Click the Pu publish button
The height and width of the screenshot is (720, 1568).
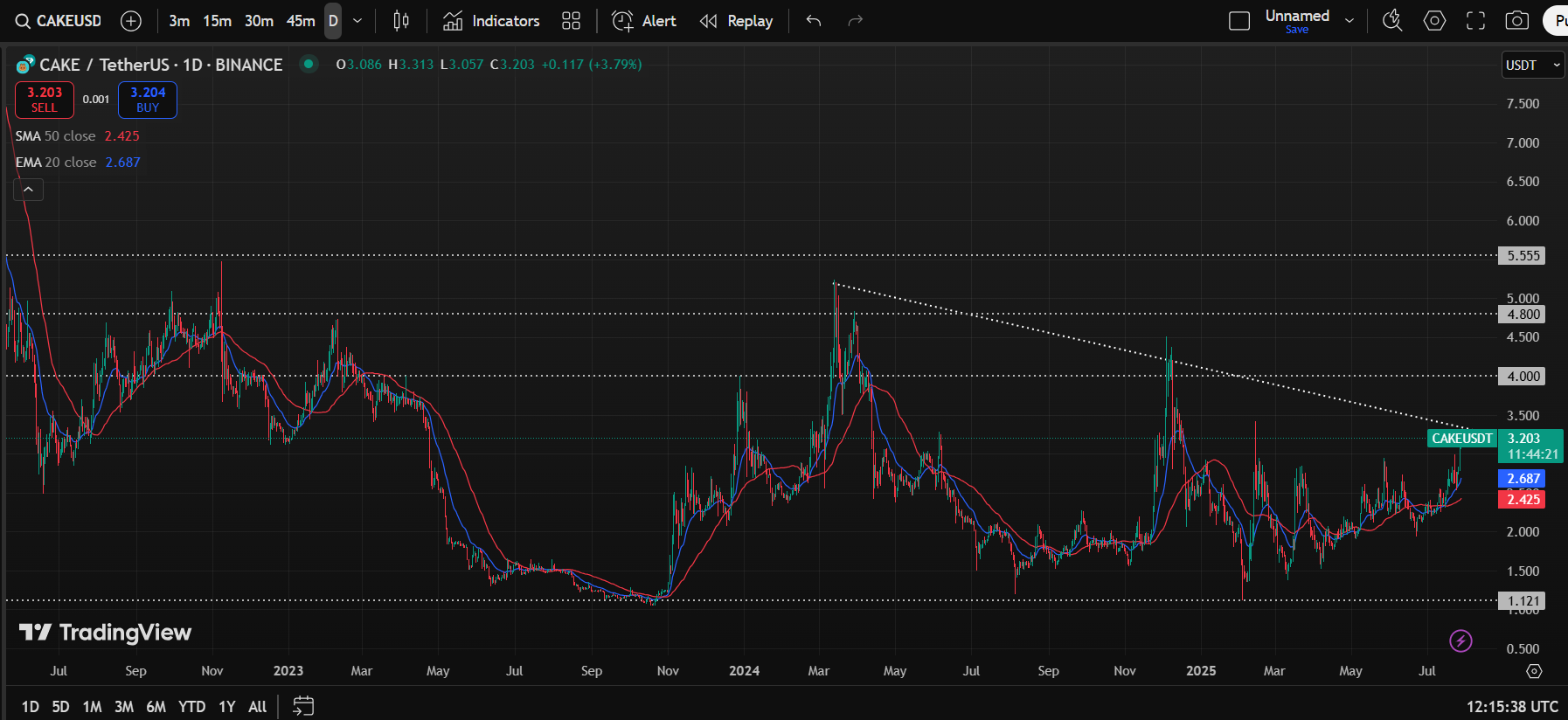click(1557, 21)
